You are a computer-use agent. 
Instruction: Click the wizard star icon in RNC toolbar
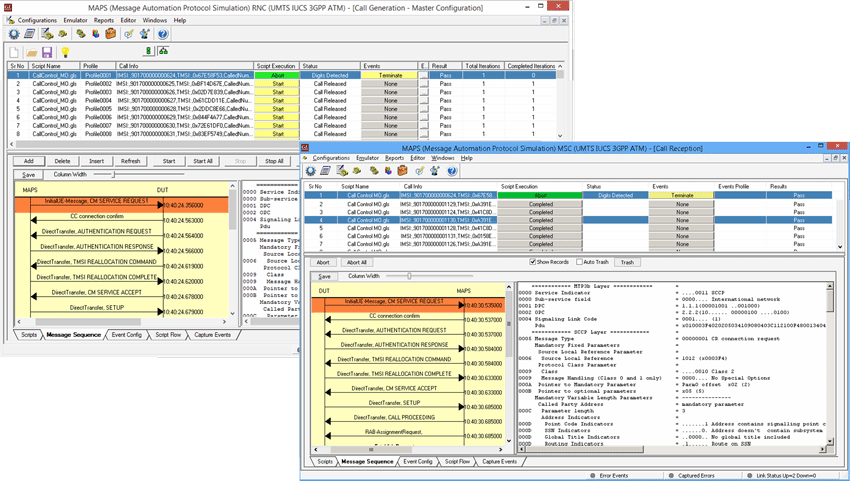point(145,34)
